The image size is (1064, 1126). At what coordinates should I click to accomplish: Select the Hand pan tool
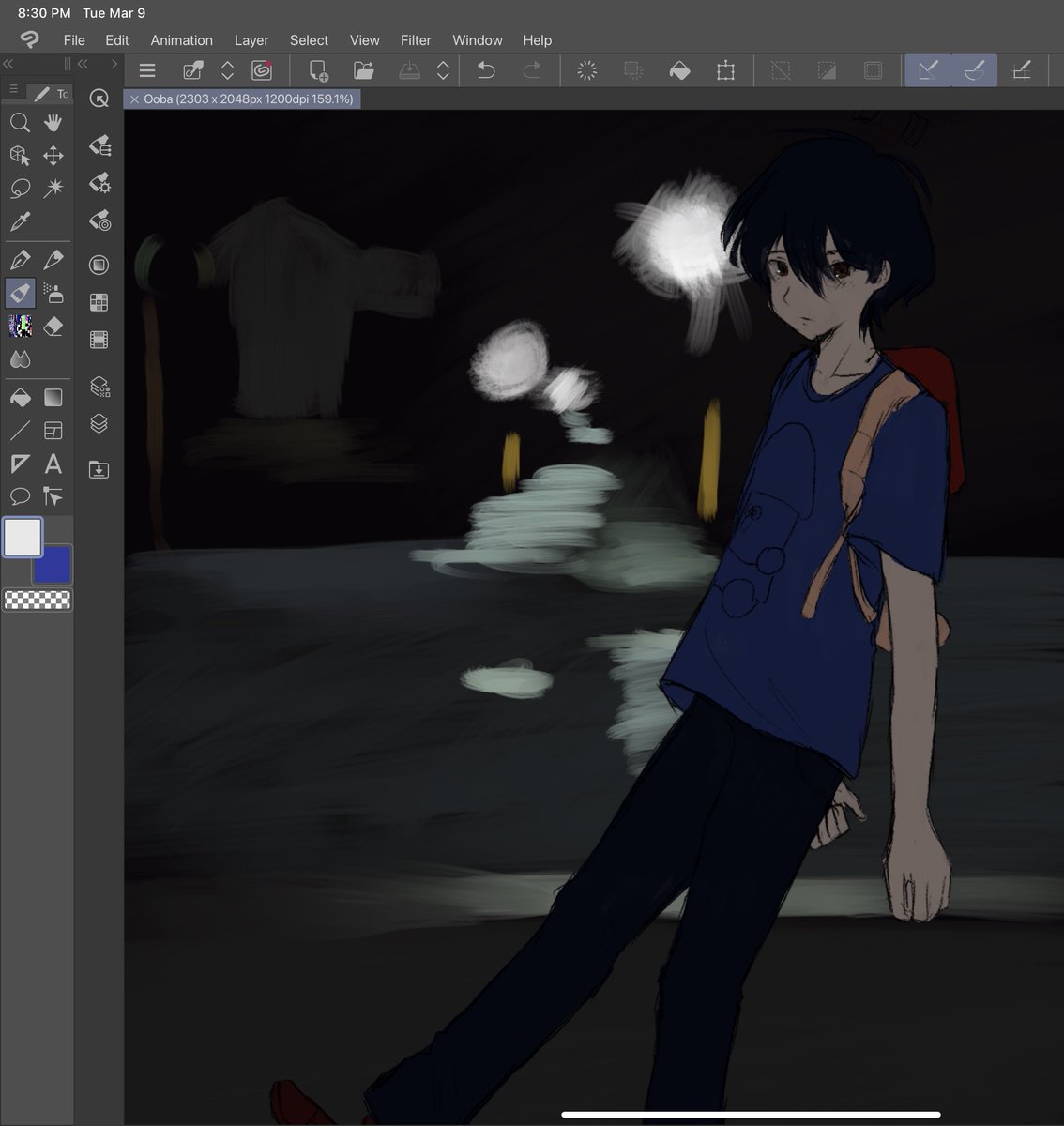click(x=53, y=123)
